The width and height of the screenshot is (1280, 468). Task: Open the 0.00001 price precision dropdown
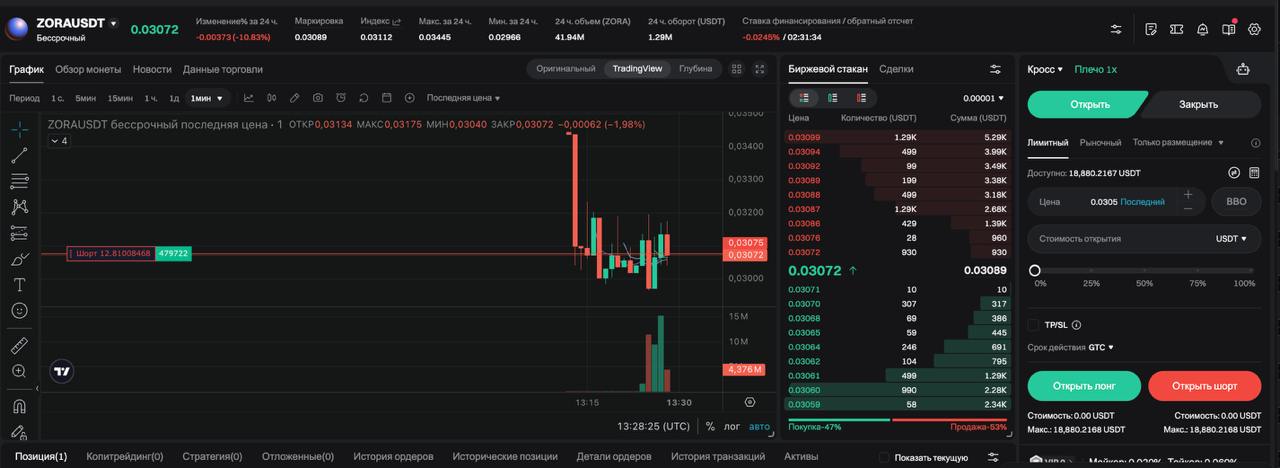pyautogui.click(x=983, y=98)
